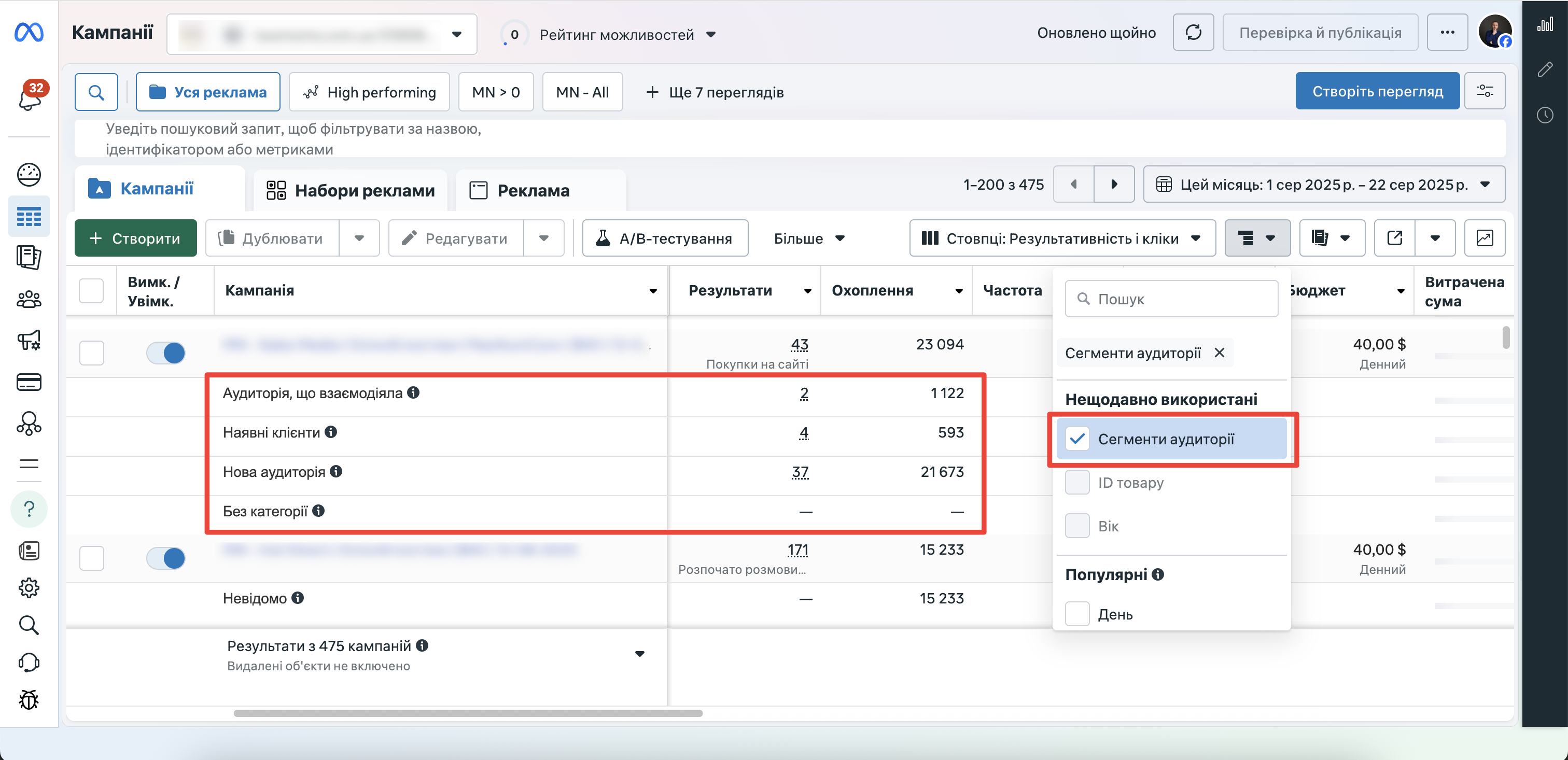Remove the Сегменти аудиторії chip
1568x760 pixels.
[x=1219, y=353]
